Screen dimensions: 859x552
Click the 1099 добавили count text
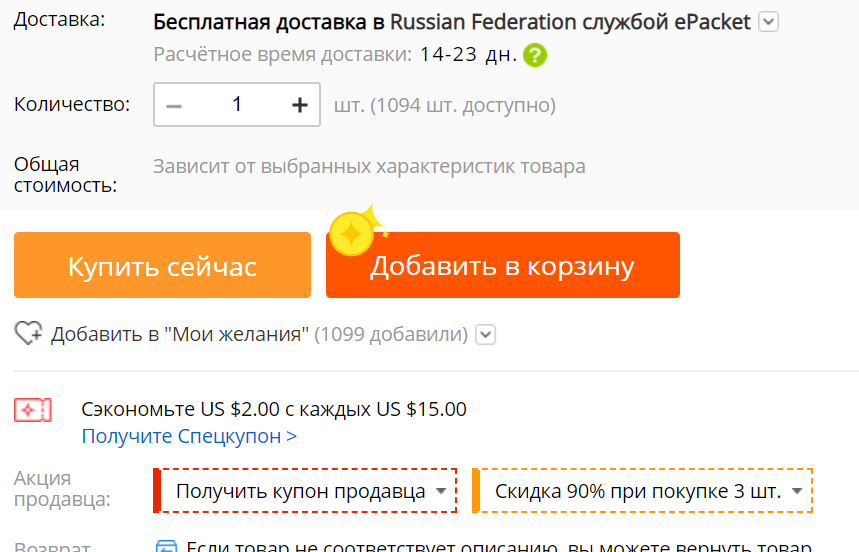(391, 334)
